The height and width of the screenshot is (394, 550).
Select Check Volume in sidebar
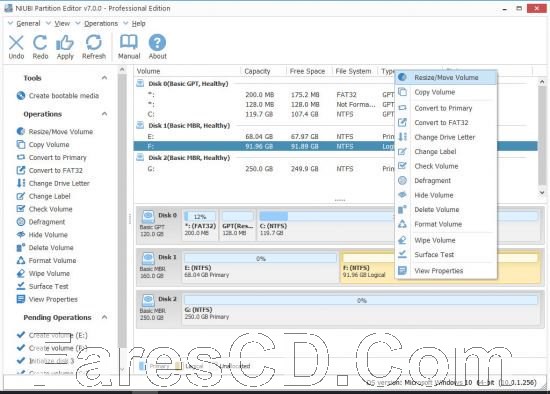[44, 209]
